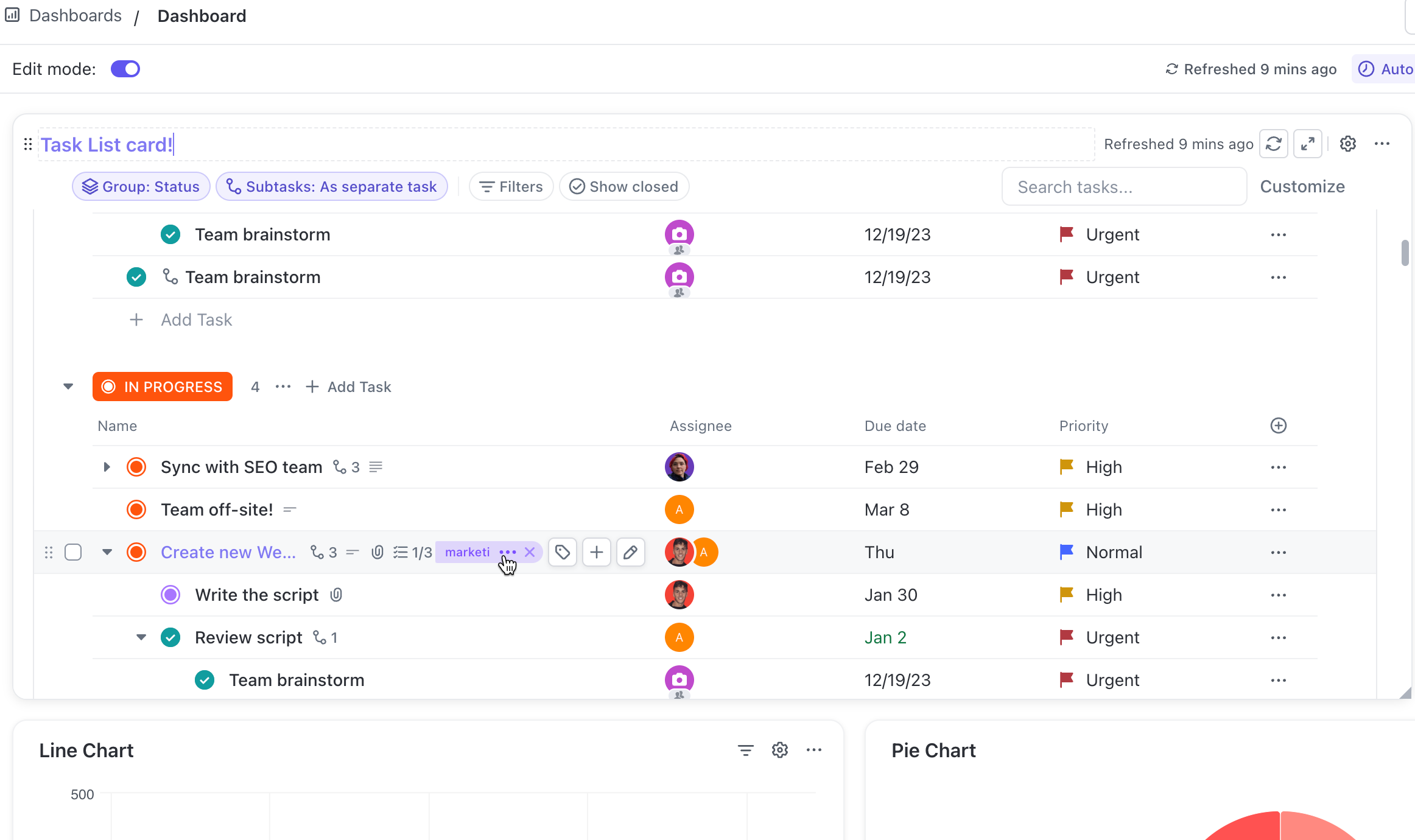The height and width of the screenshot is (840, 1415).
Task: Click the tag icon on Create new We... row
Action: pyautogui.click(x=562, y=552)
